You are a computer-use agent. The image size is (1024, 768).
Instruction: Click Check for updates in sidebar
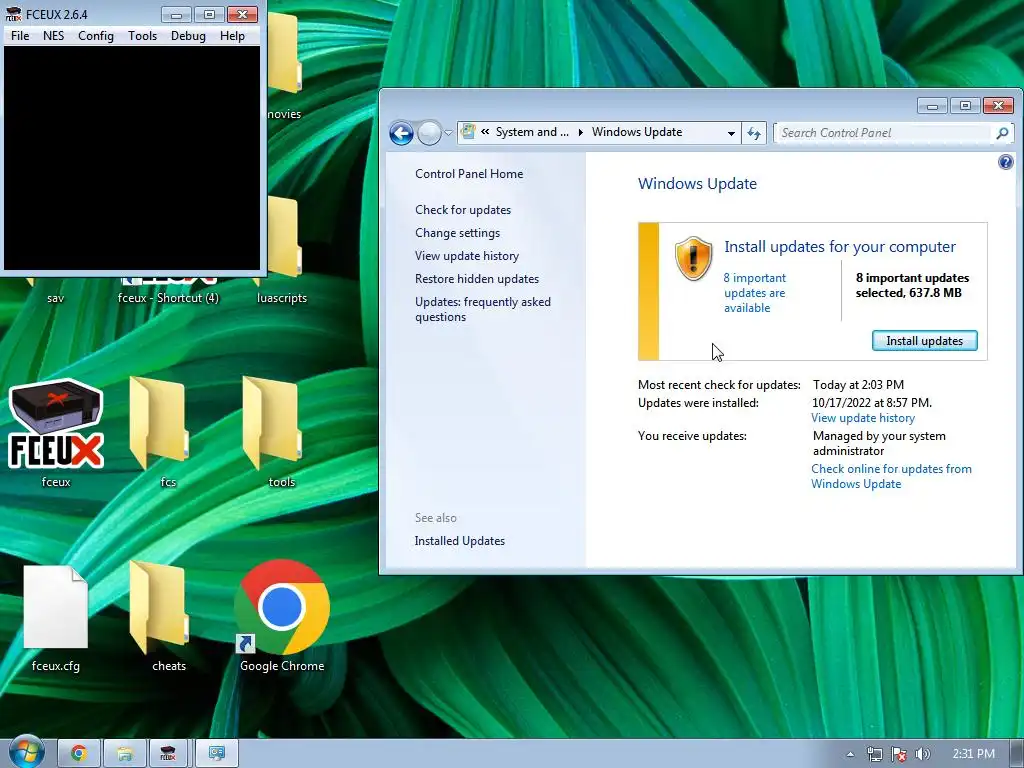463,210
